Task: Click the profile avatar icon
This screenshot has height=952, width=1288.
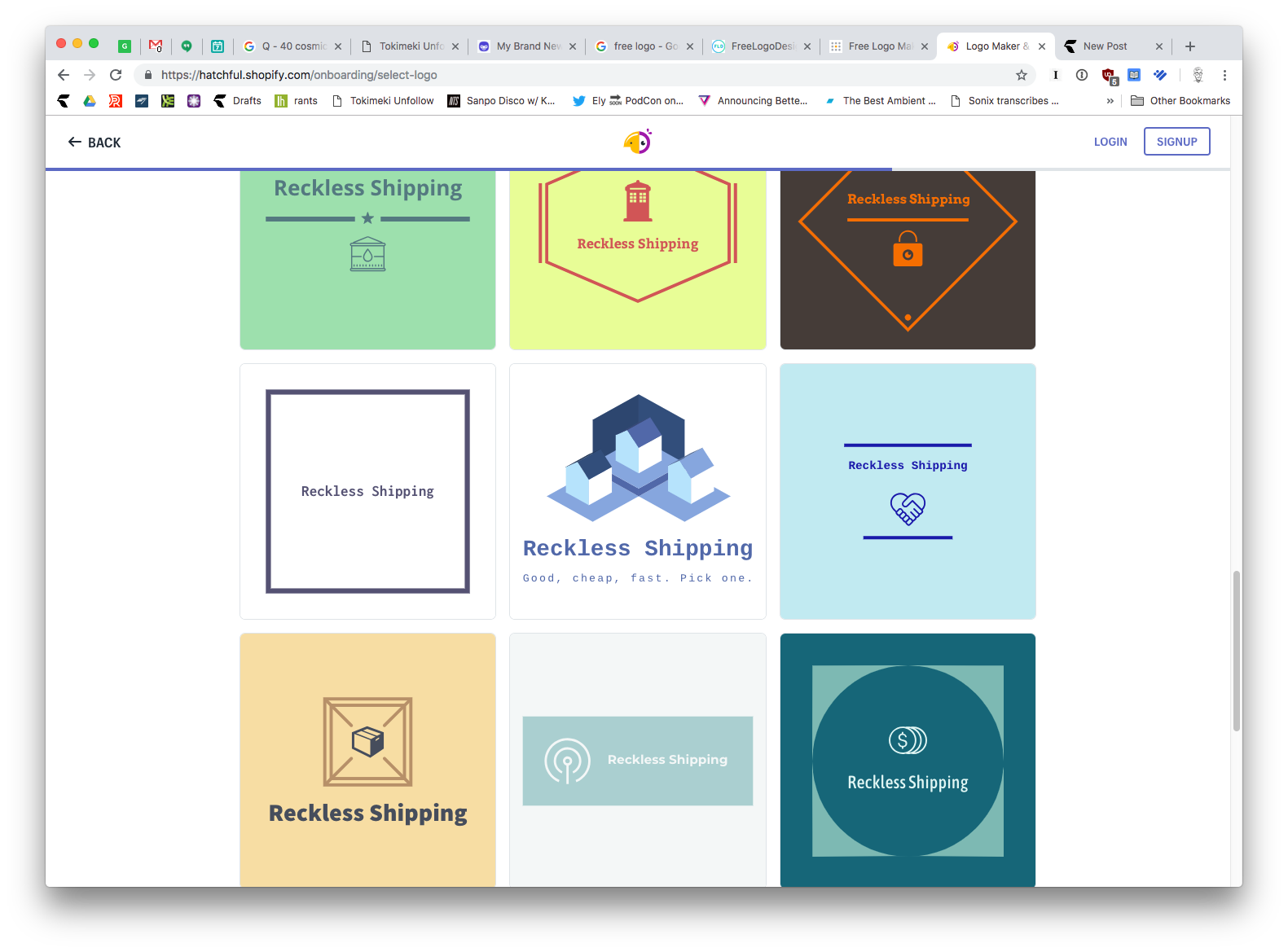Action: point(1198,75)
